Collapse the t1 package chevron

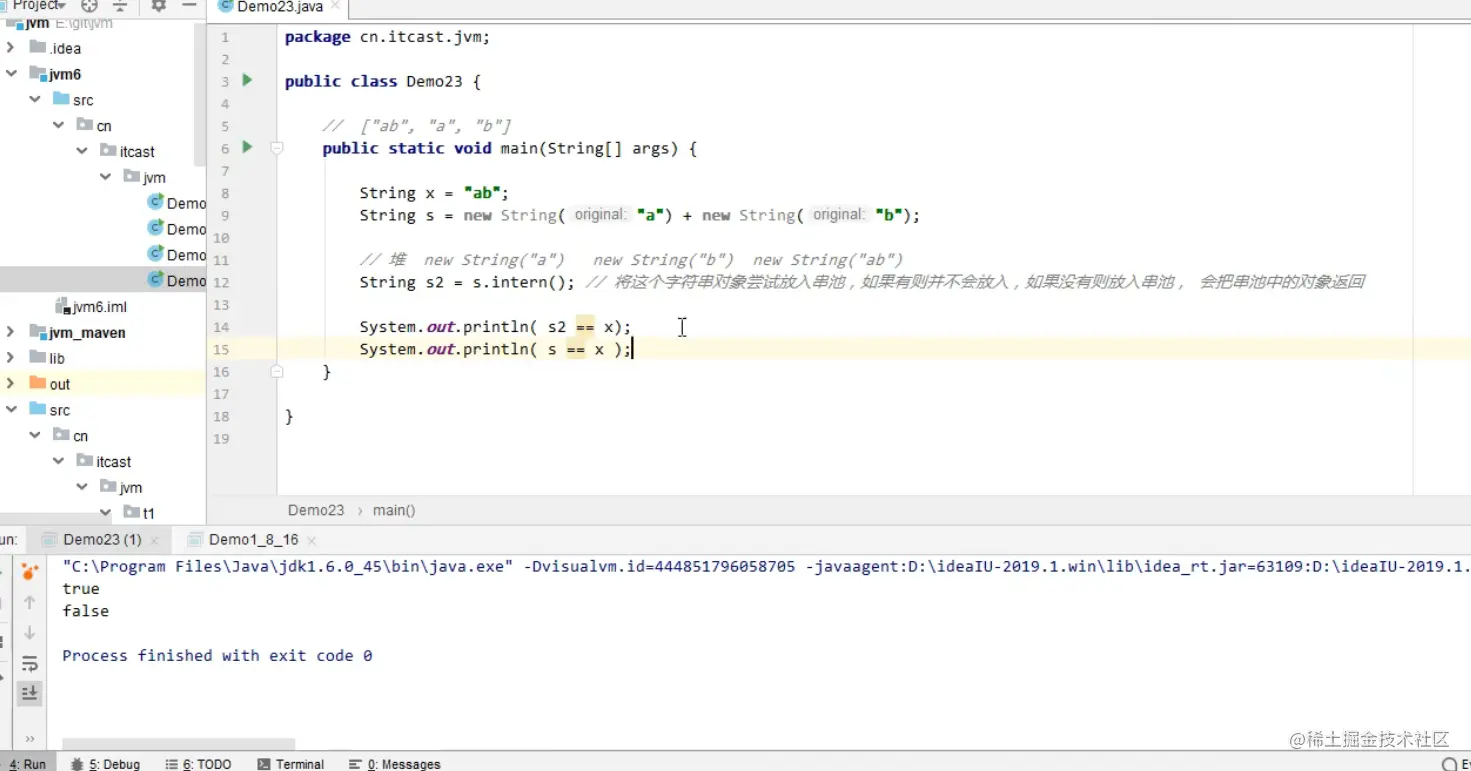point(105,513)
